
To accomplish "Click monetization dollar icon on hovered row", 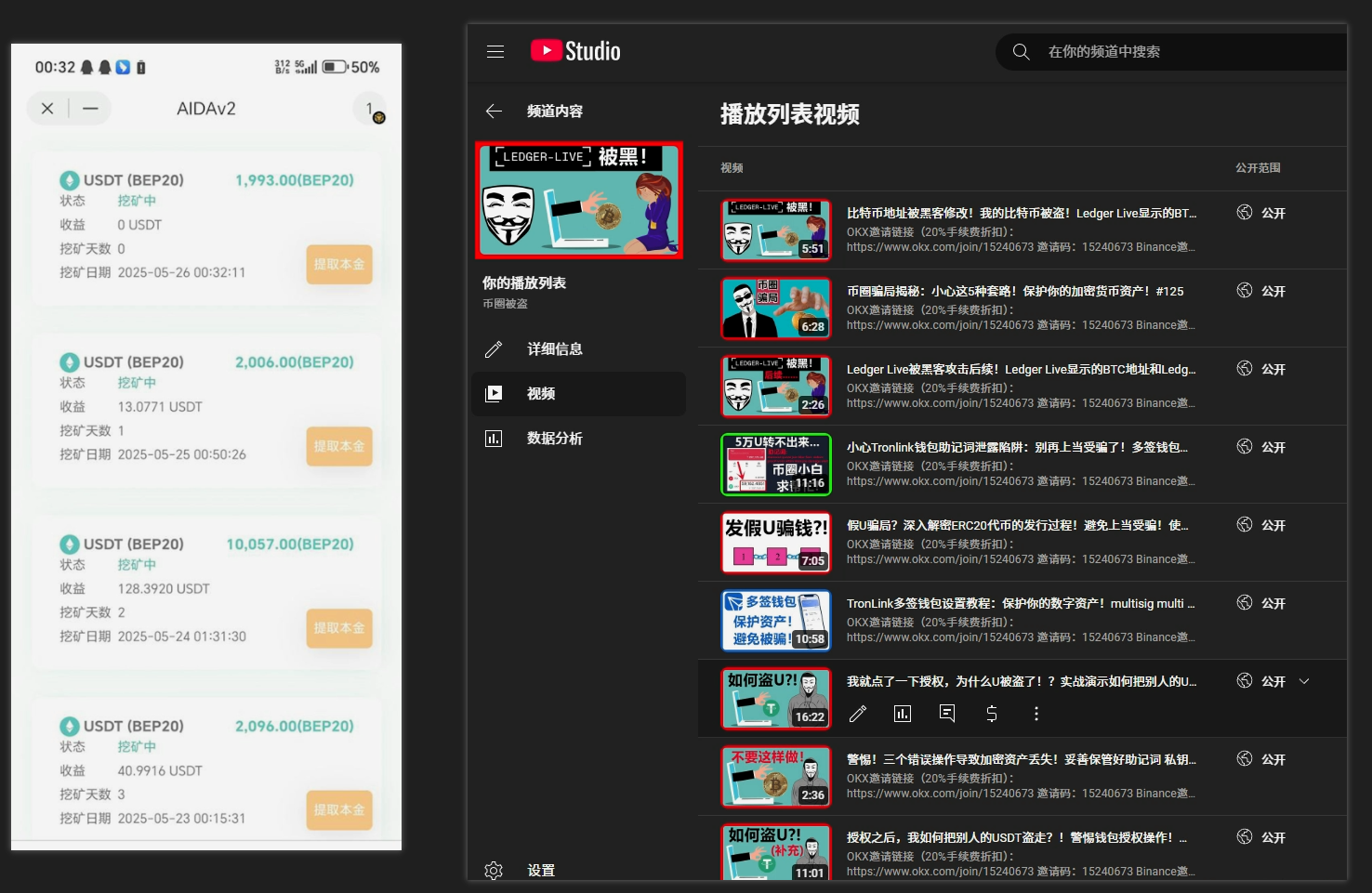I will (992, 714).
